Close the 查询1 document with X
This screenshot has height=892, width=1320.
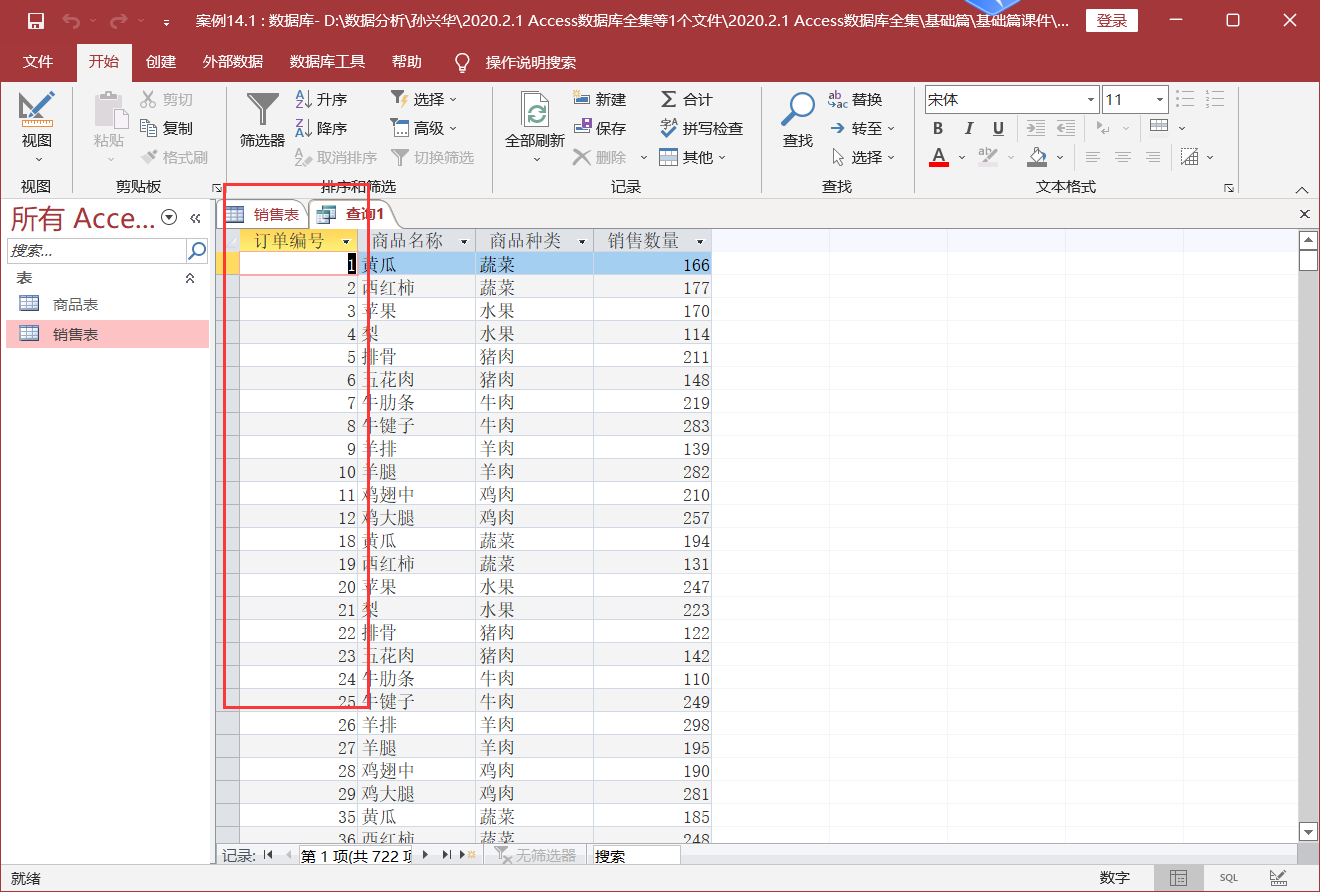pyautogui.click(x=1304, y=214)
